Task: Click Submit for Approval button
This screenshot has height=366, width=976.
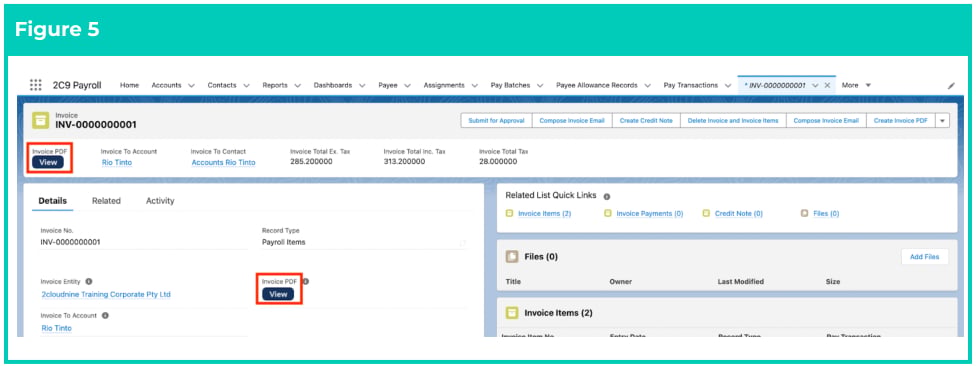Action: [496, 121]
